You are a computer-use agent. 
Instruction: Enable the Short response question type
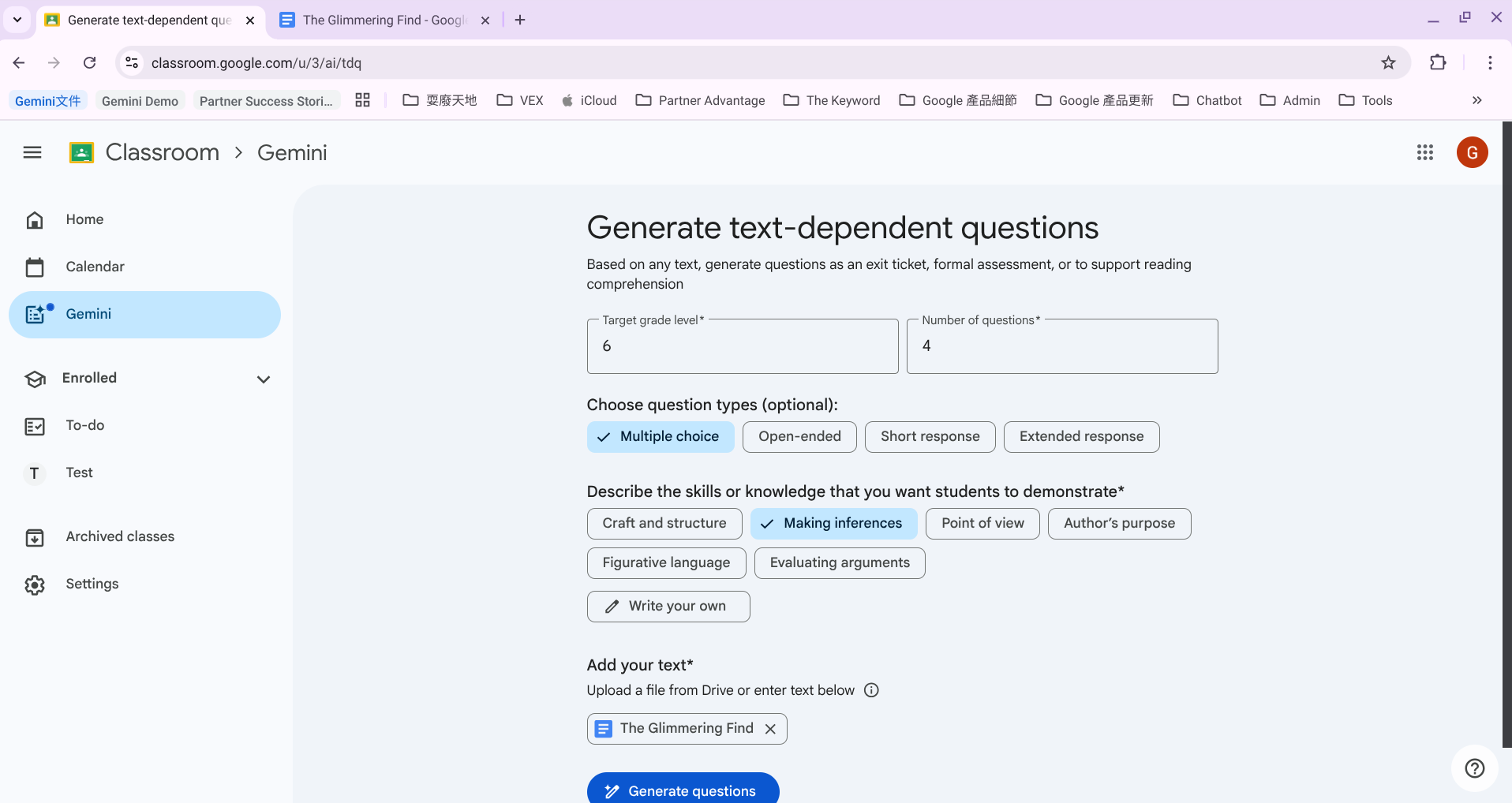(x=930, y=437)
